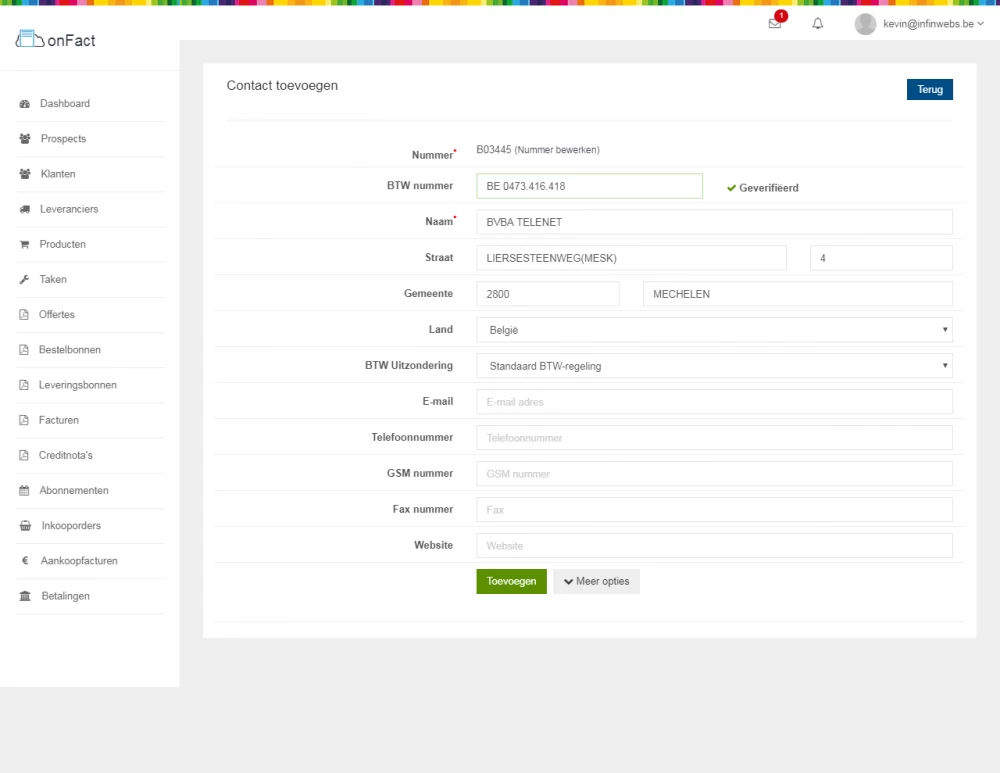This screenshot has height=773, width=1000.
Task: Focus the E-mail adres input field
Action: pos(714,402)
